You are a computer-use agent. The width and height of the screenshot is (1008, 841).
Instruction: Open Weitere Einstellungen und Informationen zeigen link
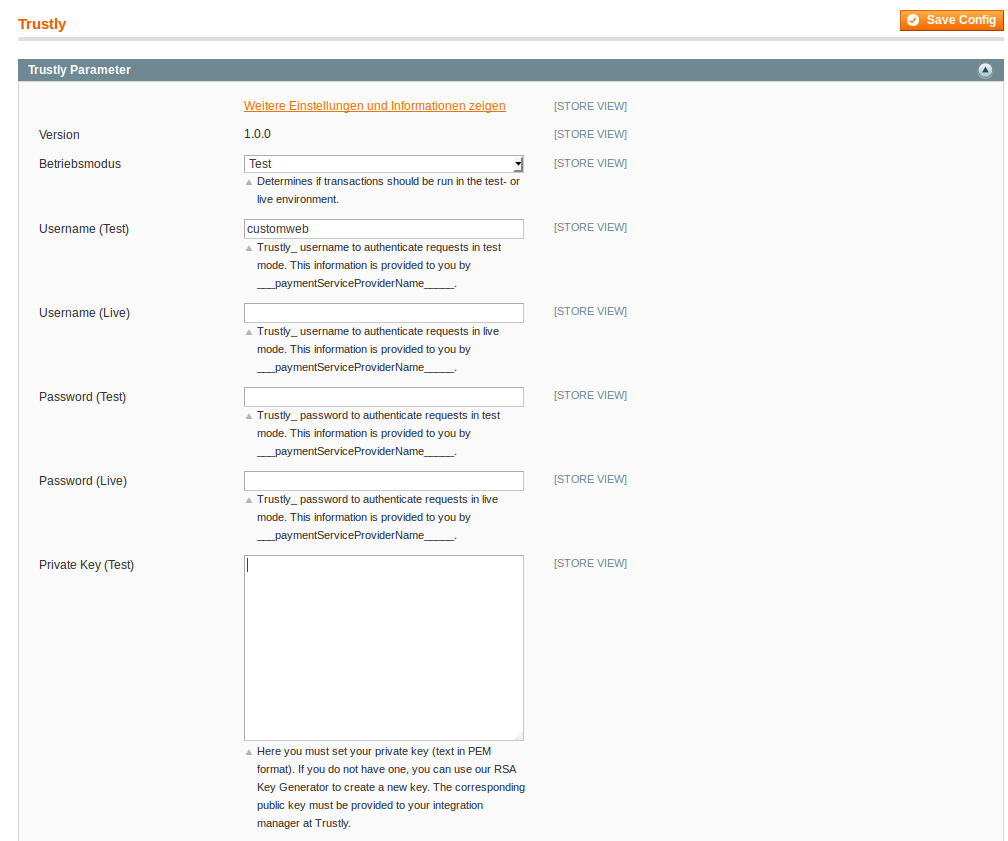click(x=374, y=106)
